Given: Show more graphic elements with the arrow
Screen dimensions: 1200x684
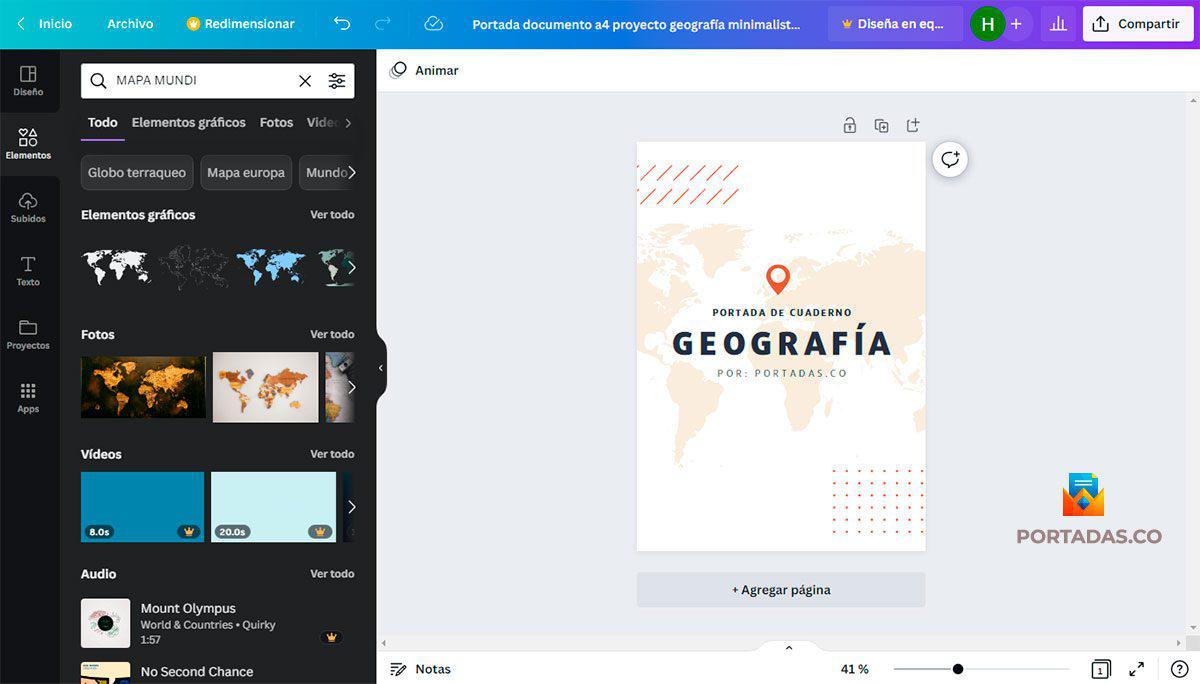Looking at the screenshot, I should tap(351, 267).
